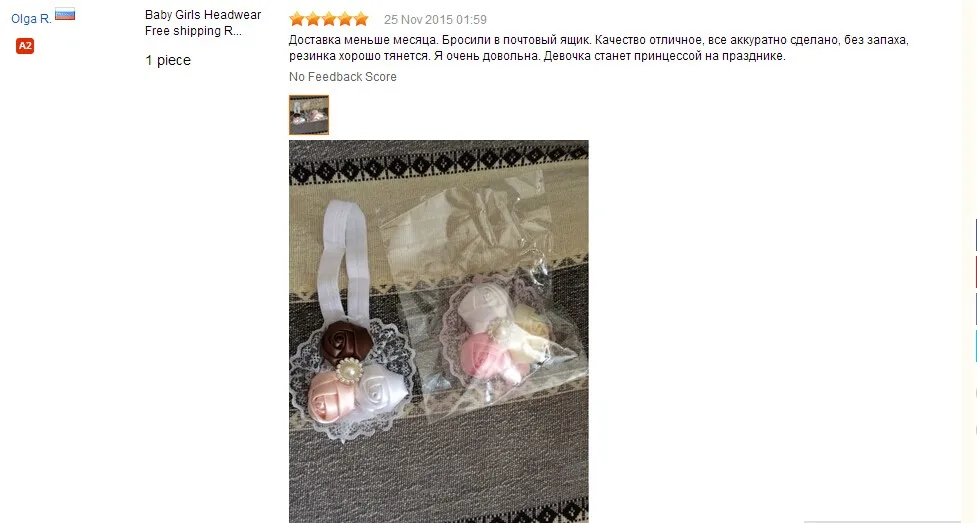Click the cyan share bar at right edge

[x=975, y=346]
